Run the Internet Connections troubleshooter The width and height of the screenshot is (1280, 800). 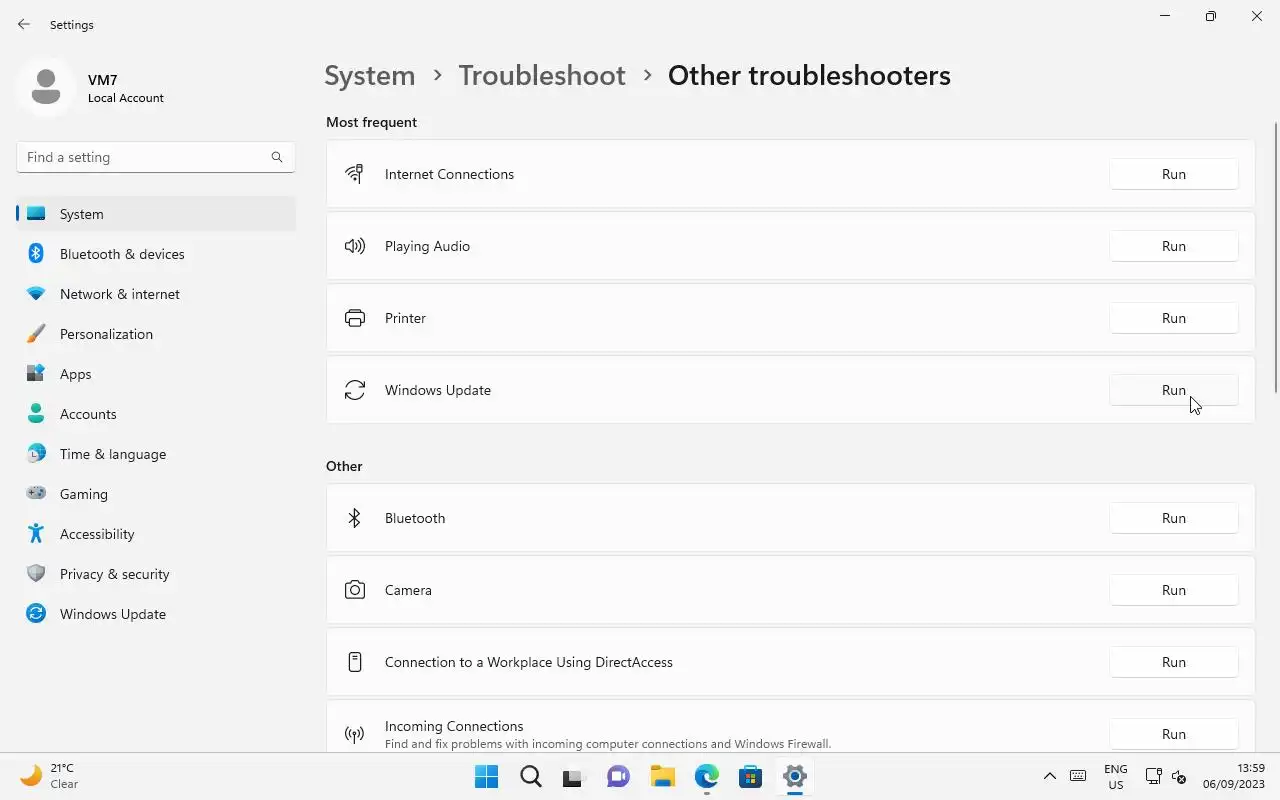[1174, 174]
